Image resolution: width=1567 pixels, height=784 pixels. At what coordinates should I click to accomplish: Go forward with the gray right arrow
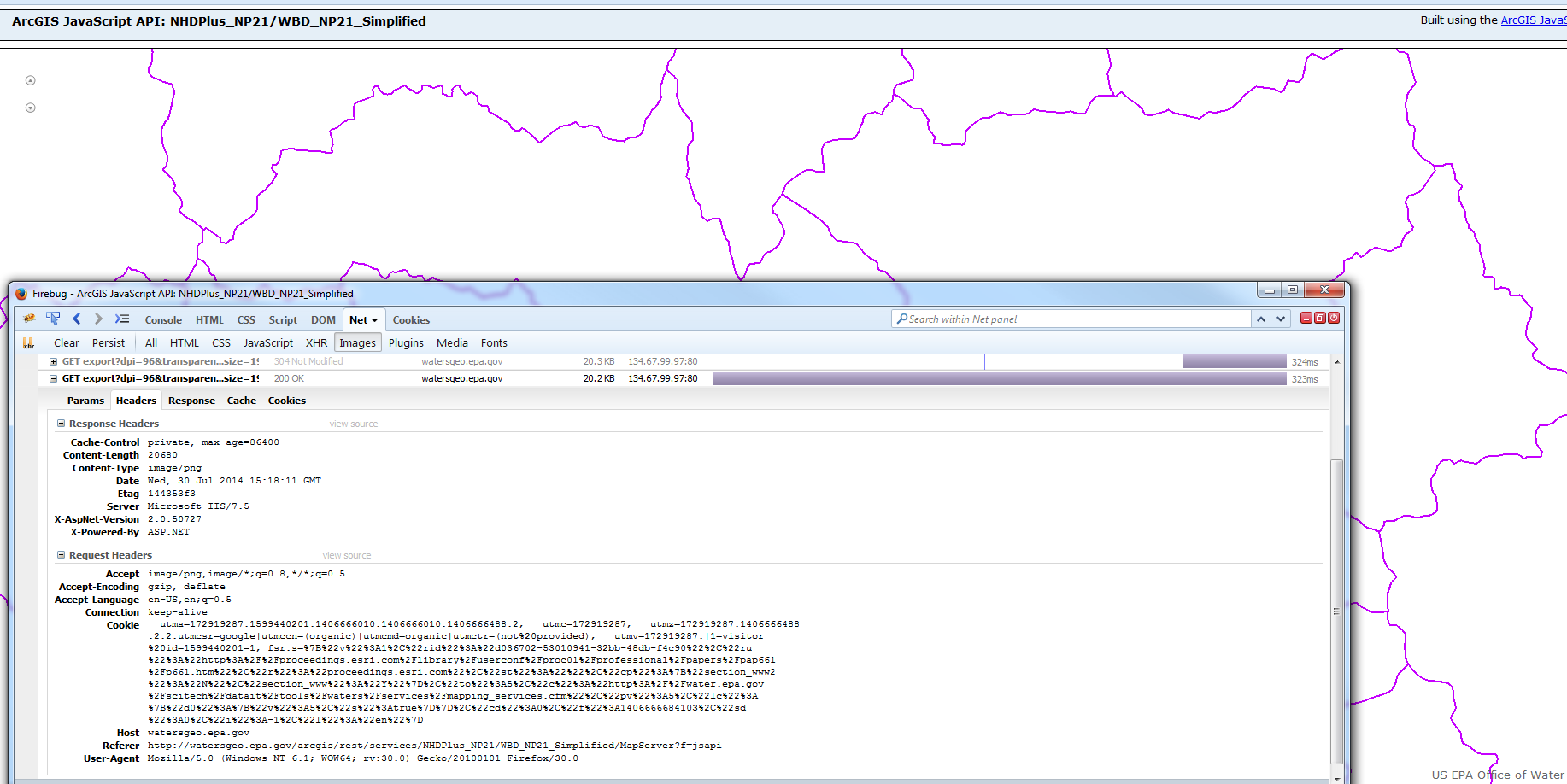(98, 319)
